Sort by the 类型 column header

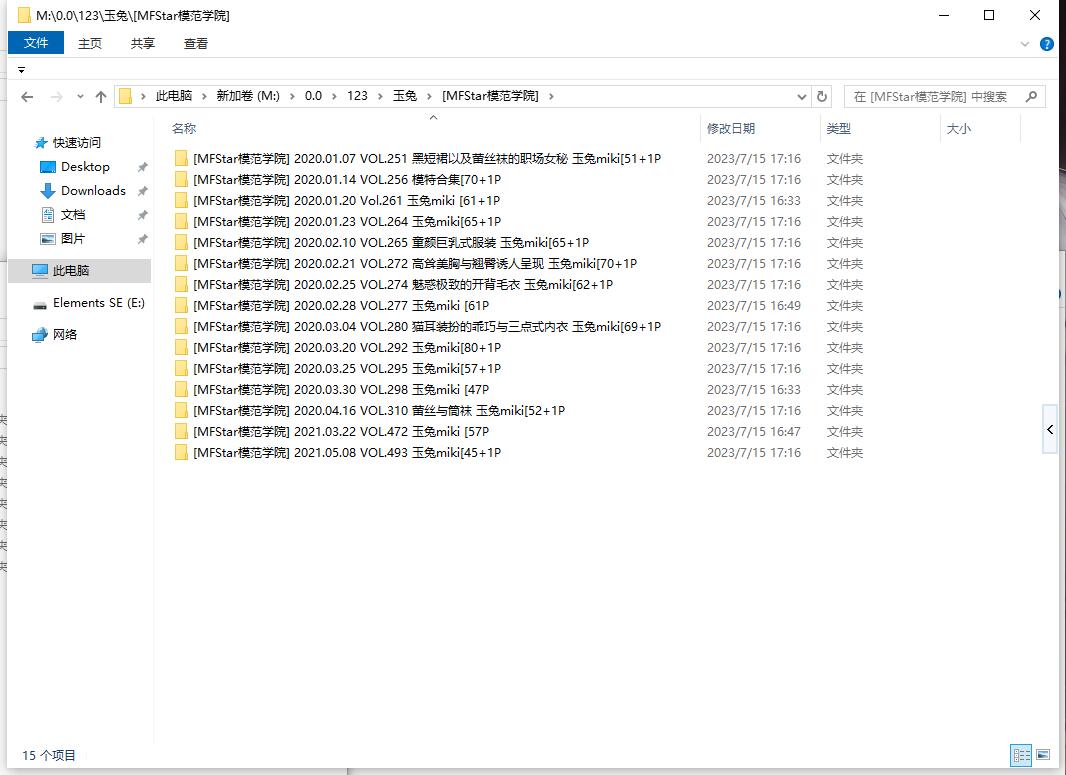click(x=838, y=128)
